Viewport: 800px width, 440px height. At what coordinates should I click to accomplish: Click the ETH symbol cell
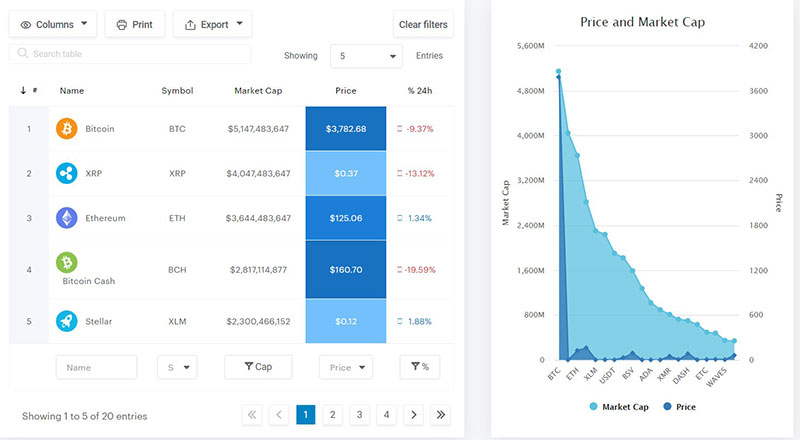coord(177,218)
